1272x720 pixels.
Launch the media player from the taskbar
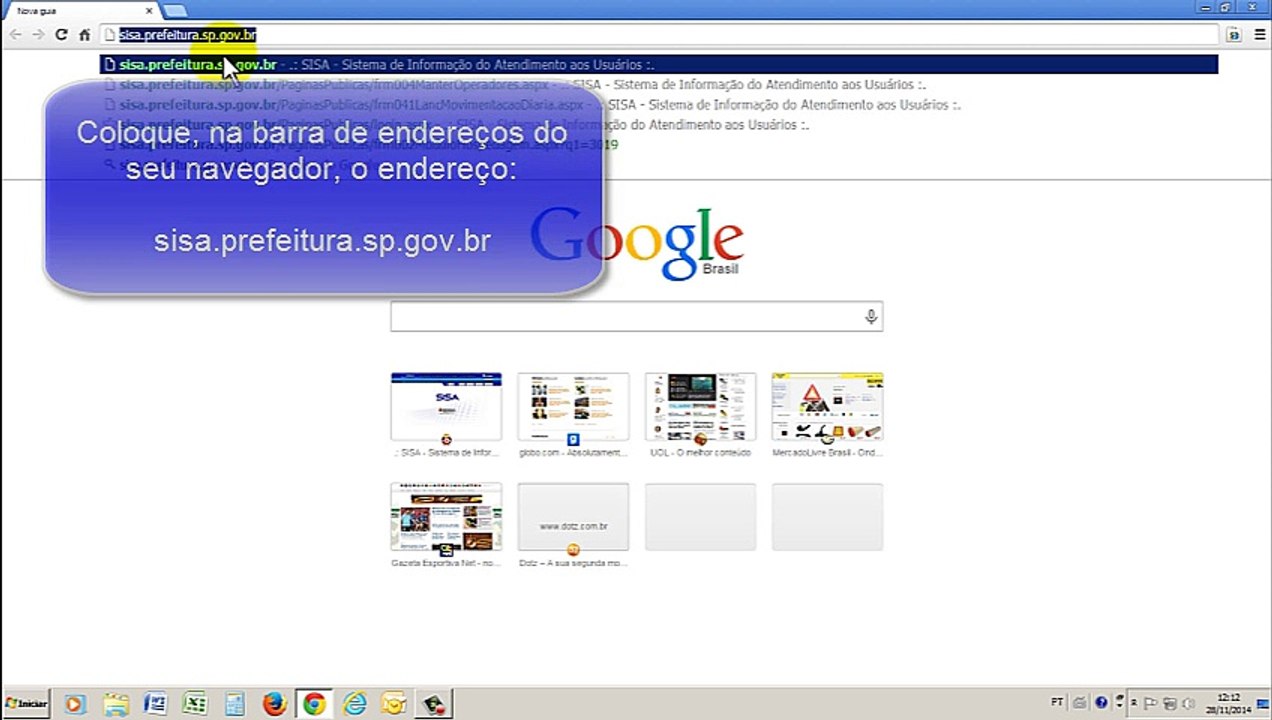pyautogui.click(x=75, y=704)
